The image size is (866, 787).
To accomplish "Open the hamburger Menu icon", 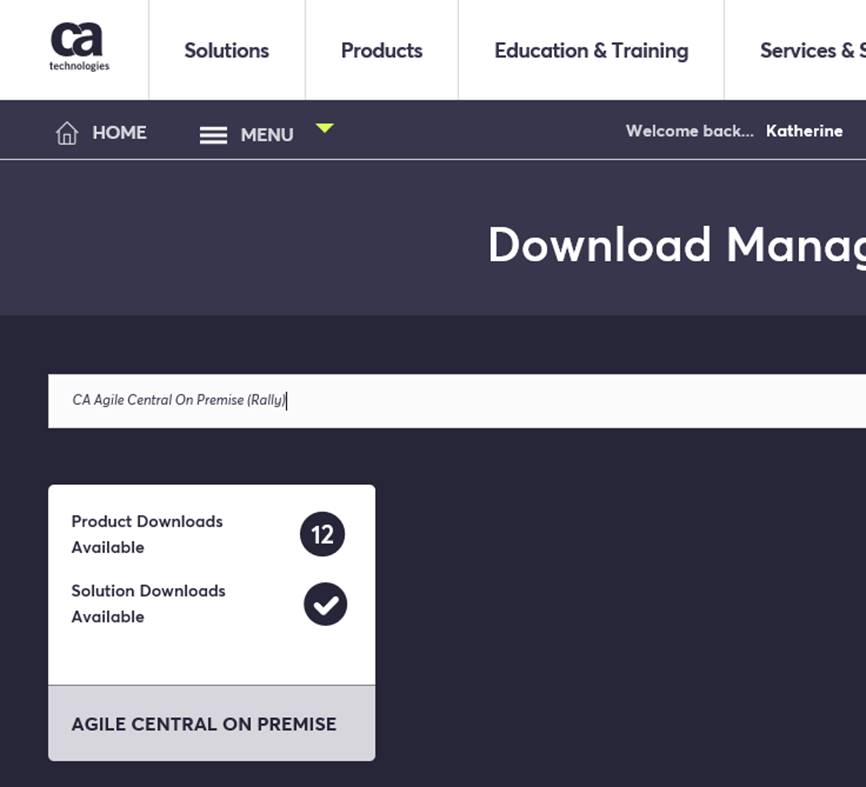I will click(213, 135).
